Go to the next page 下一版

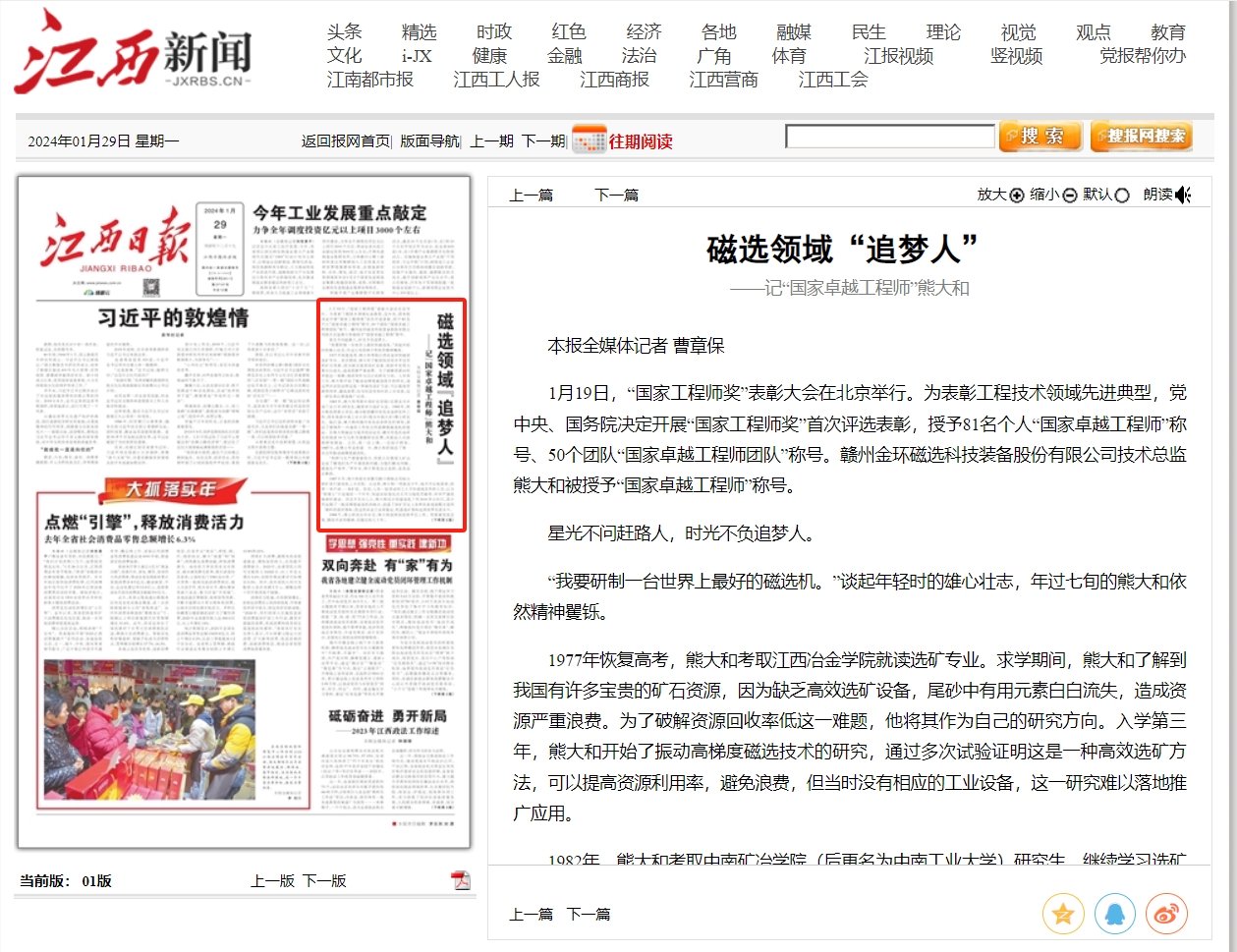324,880
